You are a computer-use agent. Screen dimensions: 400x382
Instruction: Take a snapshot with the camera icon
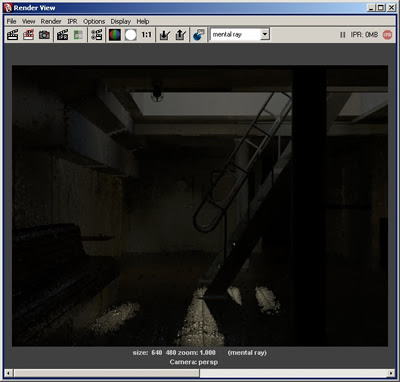click(x=44, y=35)
